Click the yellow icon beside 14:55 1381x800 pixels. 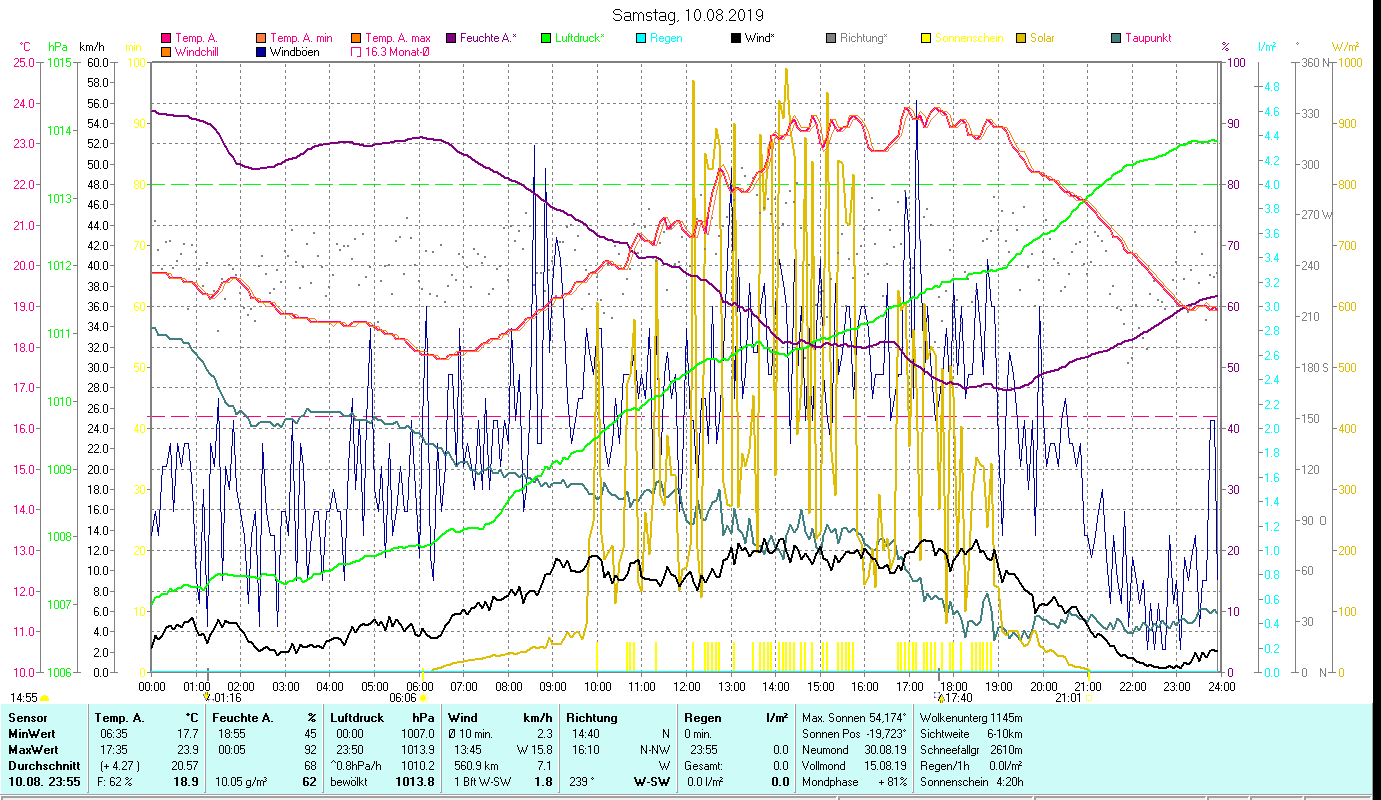[x=45, y=698]
